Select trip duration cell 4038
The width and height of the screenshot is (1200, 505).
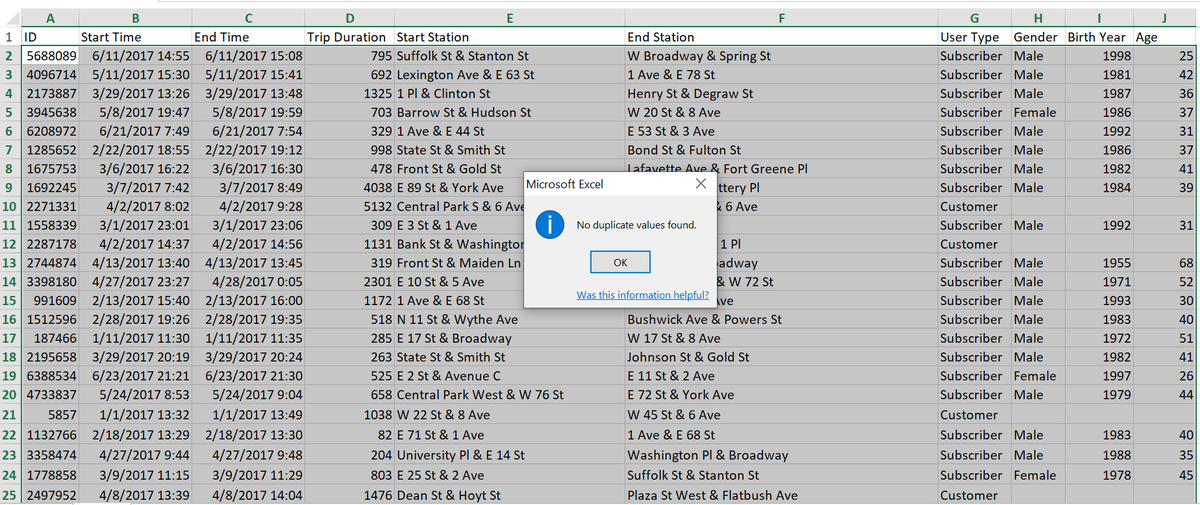[349, 188]
